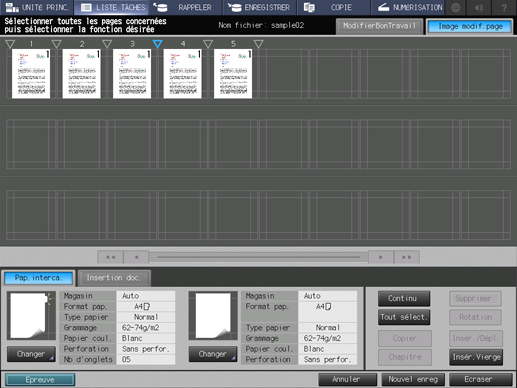The image size is (517, 388).
Task: Open the NUMERISATION tab
Action: [410, 7]
